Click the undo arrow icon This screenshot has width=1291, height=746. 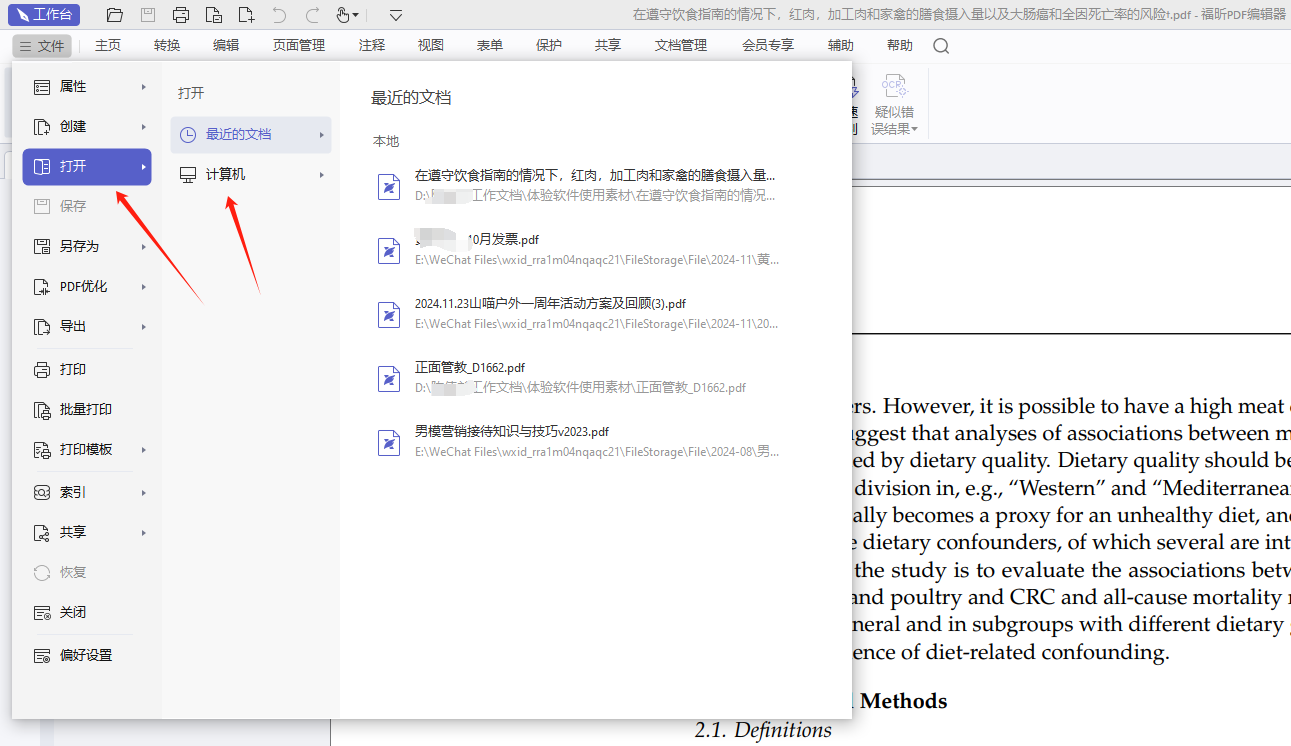(279, 15)
